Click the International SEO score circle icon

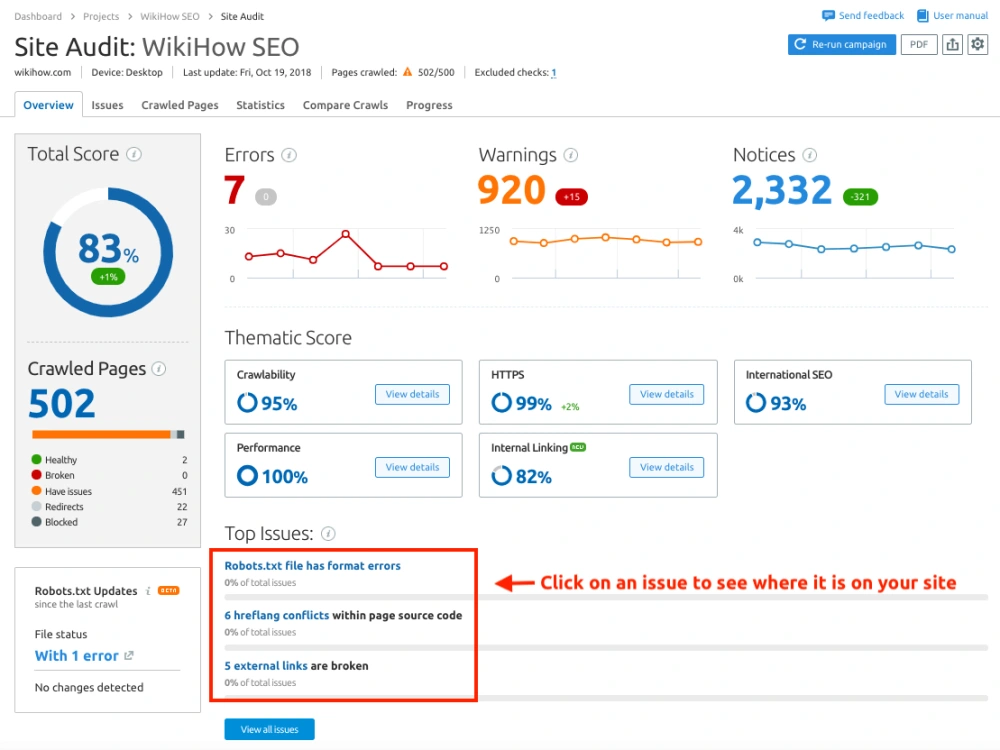[756, 403]
